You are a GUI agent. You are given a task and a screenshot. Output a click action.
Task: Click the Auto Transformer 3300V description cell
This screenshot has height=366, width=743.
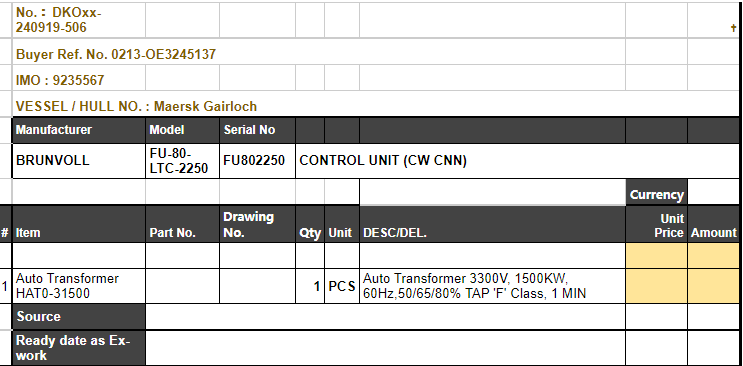(492, 286)
